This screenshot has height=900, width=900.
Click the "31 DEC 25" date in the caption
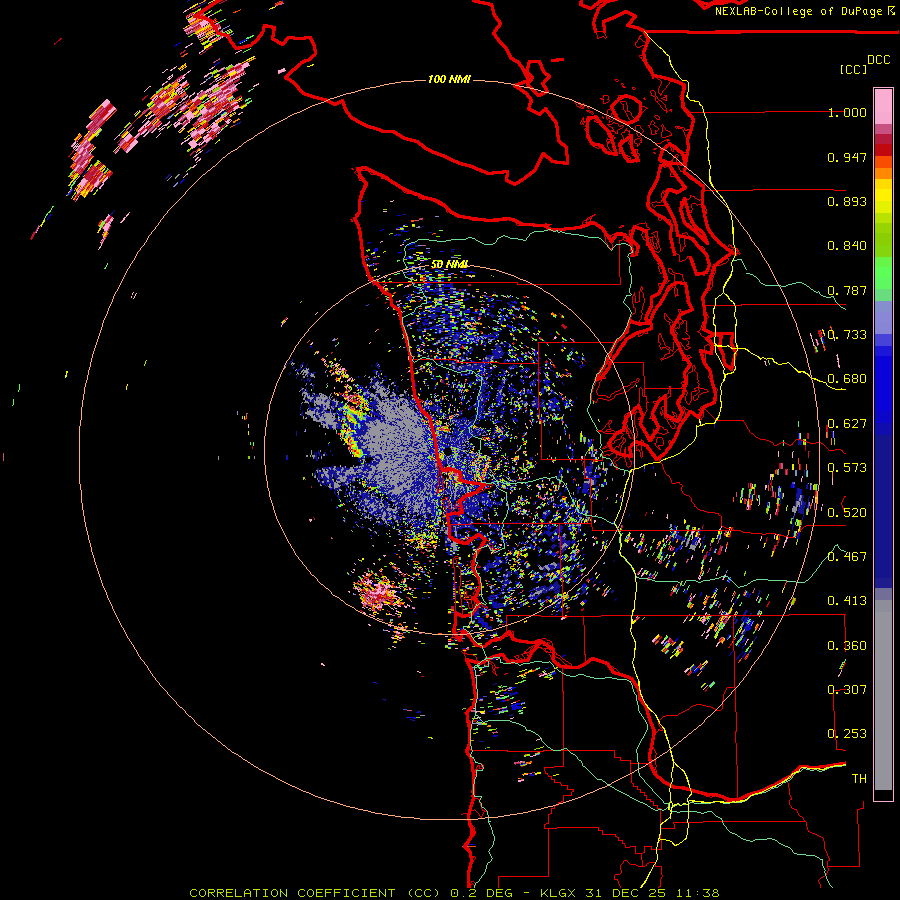point(625,893)
